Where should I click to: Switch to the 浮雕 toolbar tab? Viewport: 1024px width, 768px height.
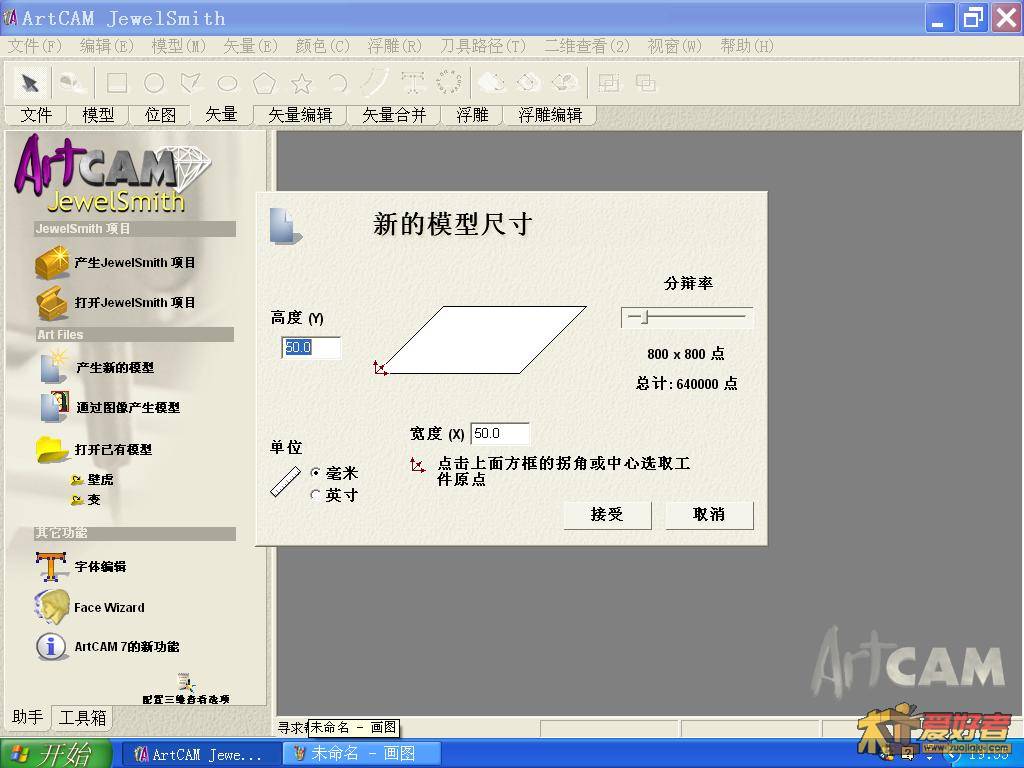point(472,116)
